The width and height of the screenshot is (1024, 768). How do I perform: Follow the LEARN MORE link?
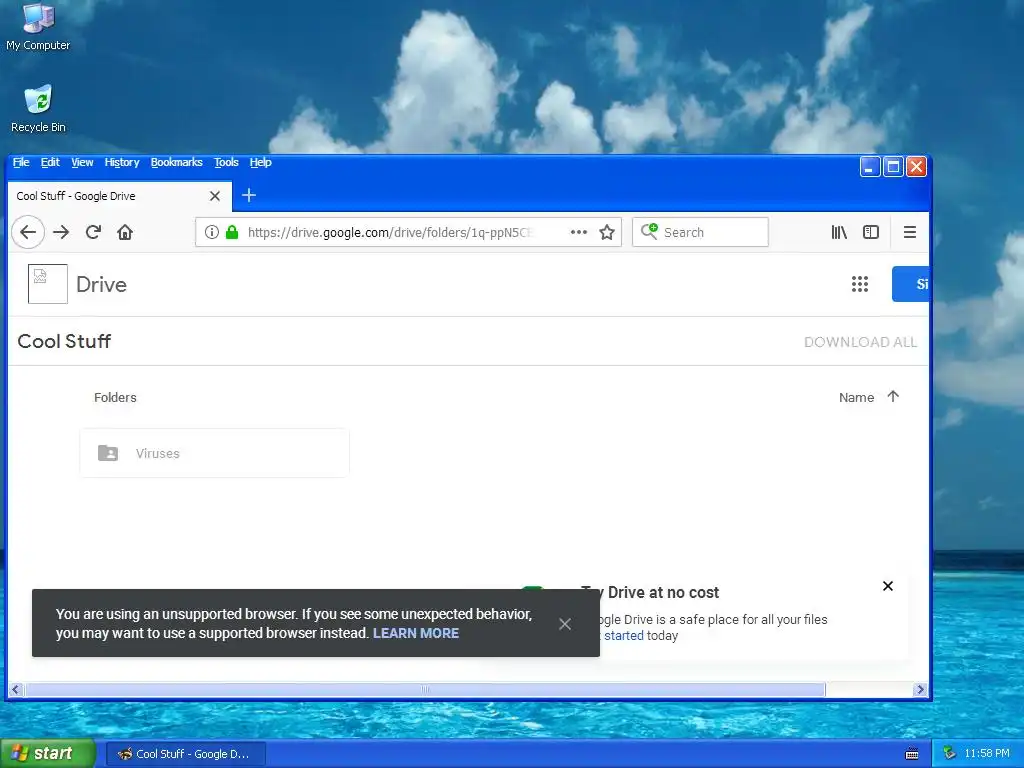(x=416, y=633)
